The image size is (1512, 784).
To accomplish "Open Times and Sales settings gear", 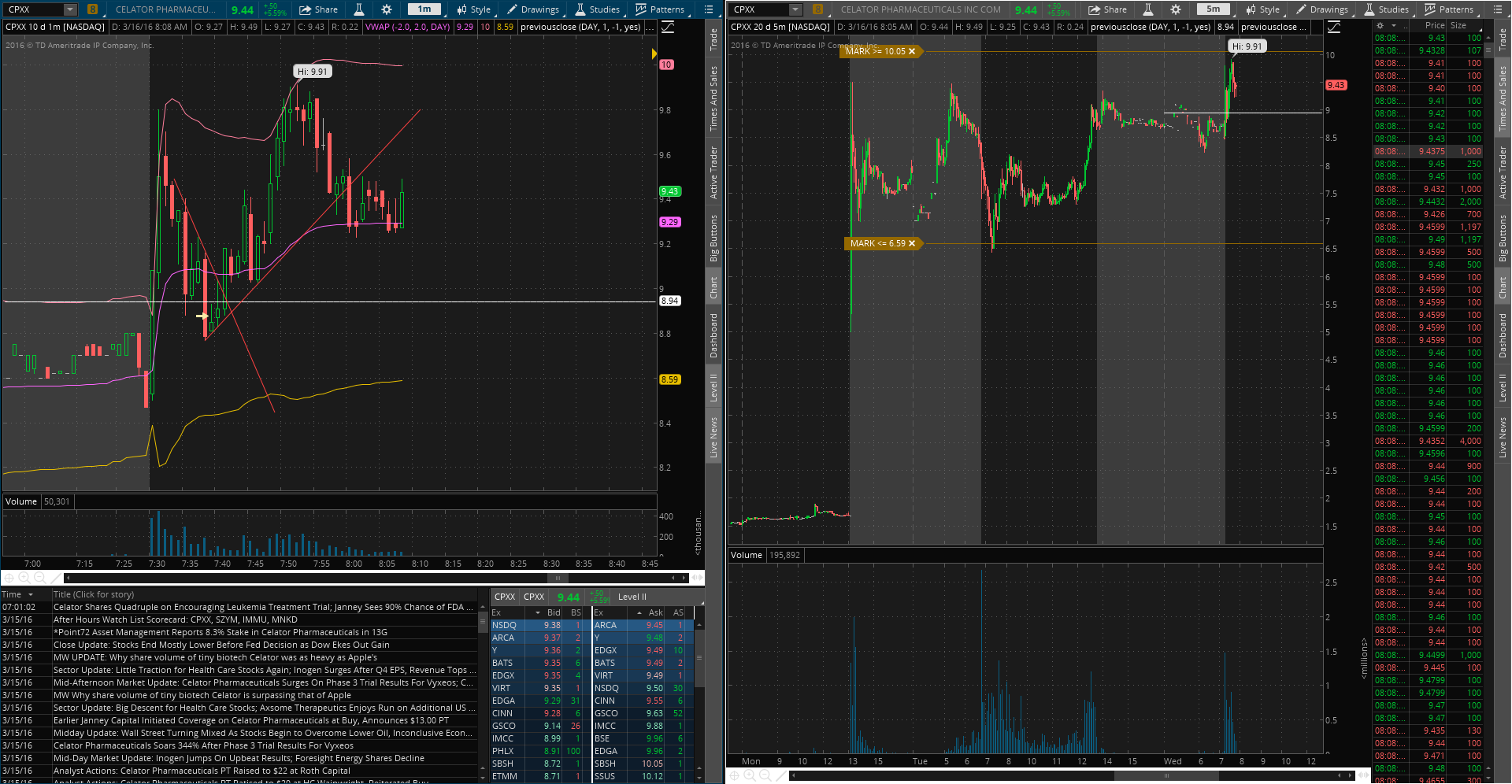I will point(1380,25).
